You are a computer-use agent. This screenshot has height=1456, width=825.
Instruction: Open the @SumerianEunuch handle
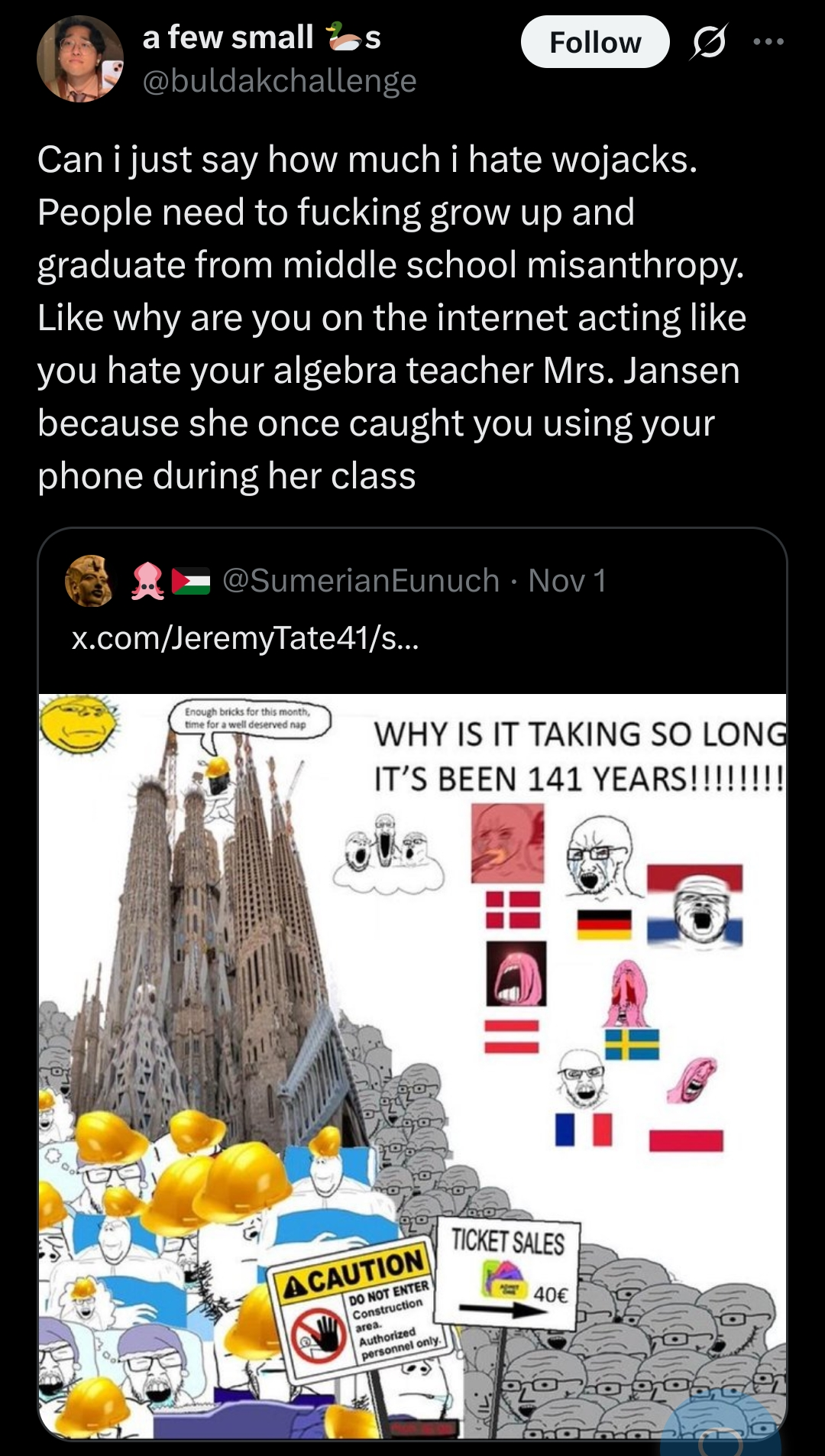pos(361,581)
